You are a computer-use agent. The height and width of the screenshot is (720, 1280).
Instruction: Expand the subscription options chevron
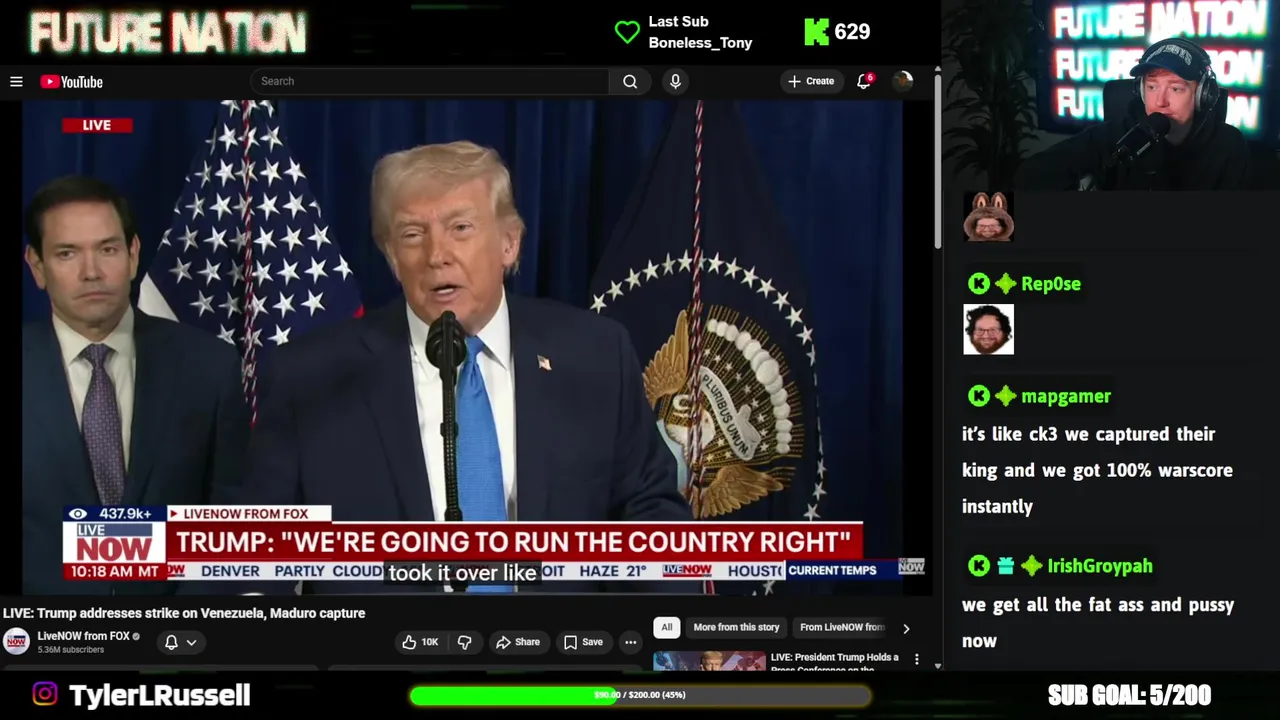[191, 642]
